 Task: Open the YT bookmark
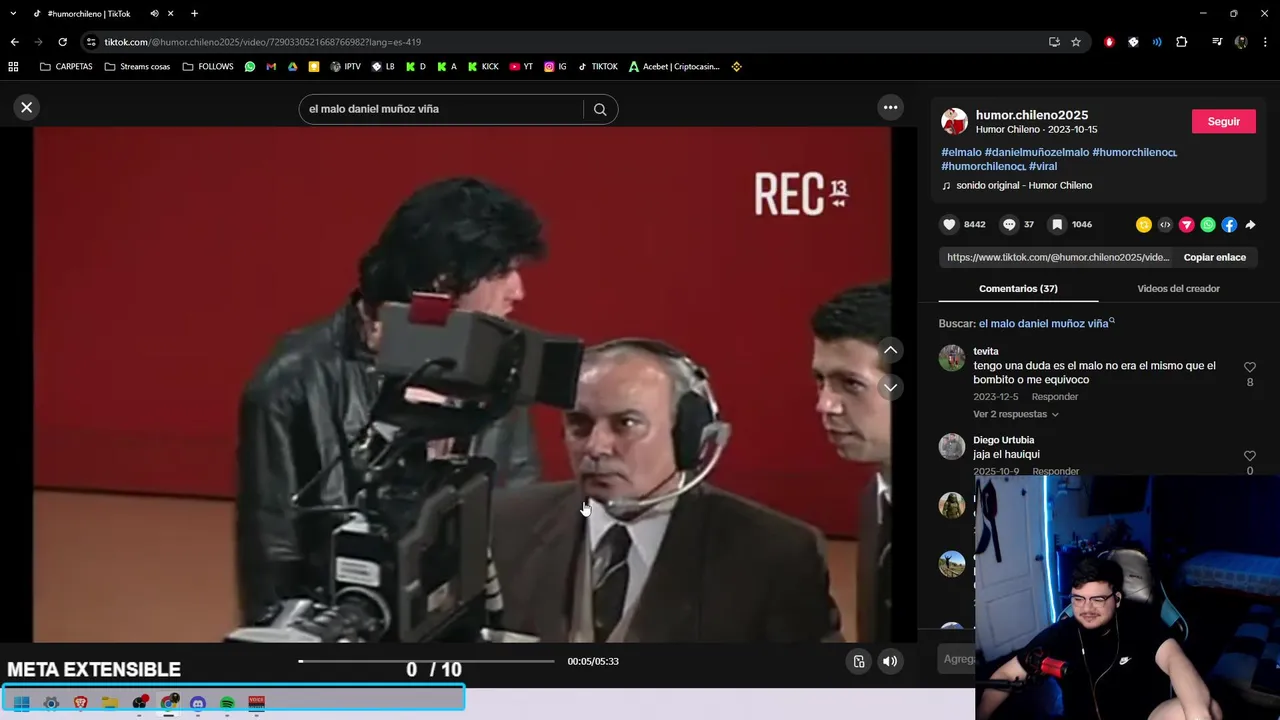pos(521,67)
